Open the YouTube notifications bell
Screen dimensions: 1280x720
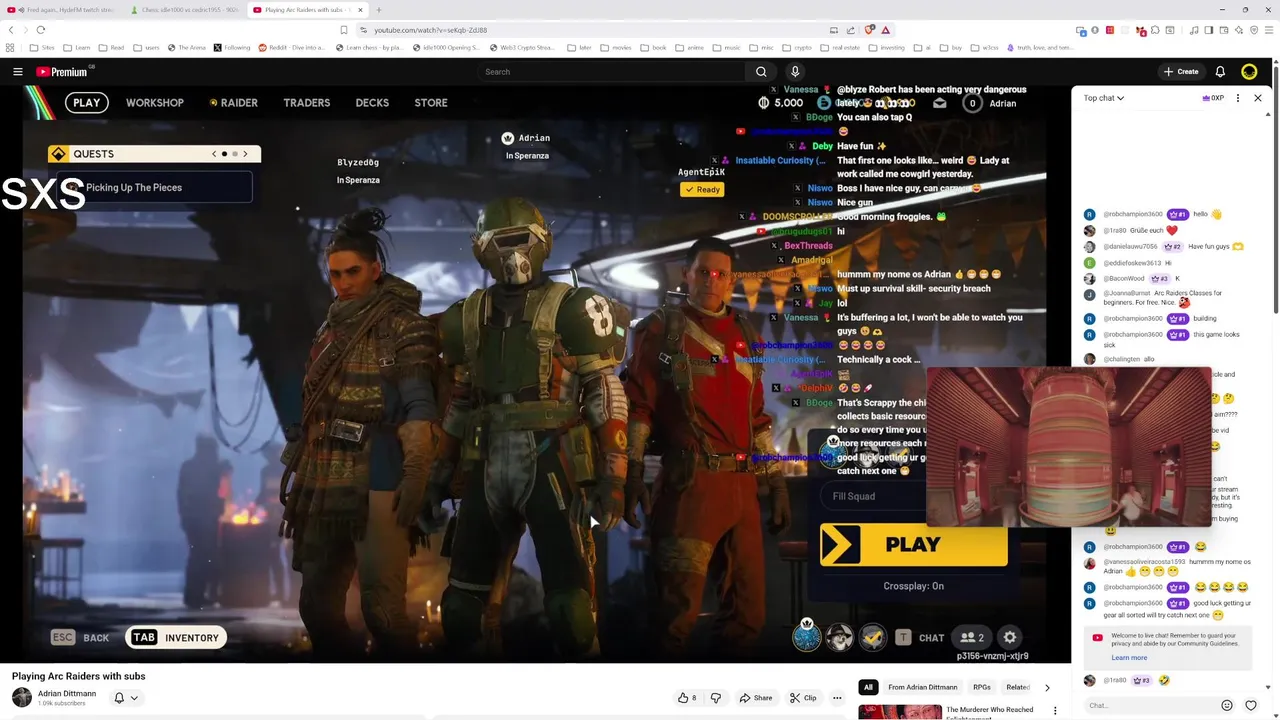pos(1220,72)
